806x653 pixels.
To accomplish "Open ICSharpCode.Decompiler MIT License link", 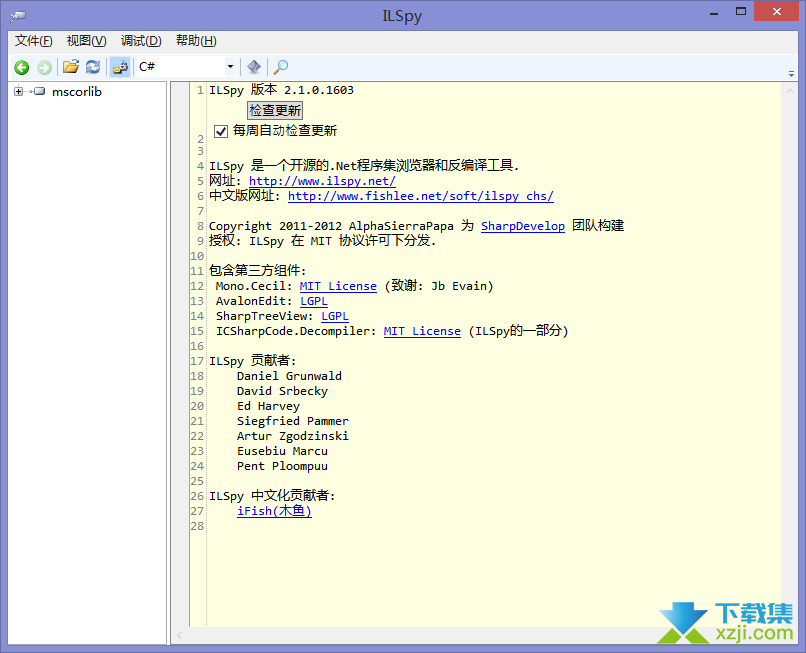I will (422, 331).
